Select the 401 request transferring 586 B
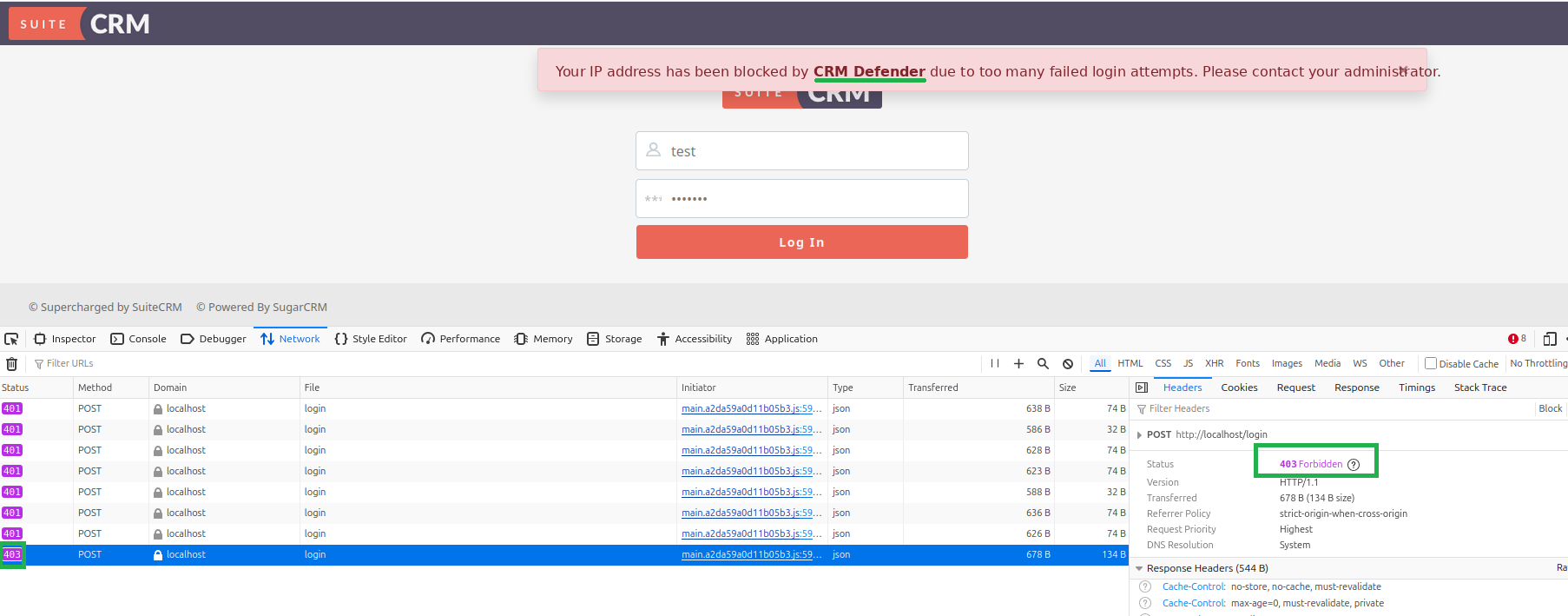Image resolution: width=1568 pixels, height=616 pixels. [564, 429]
